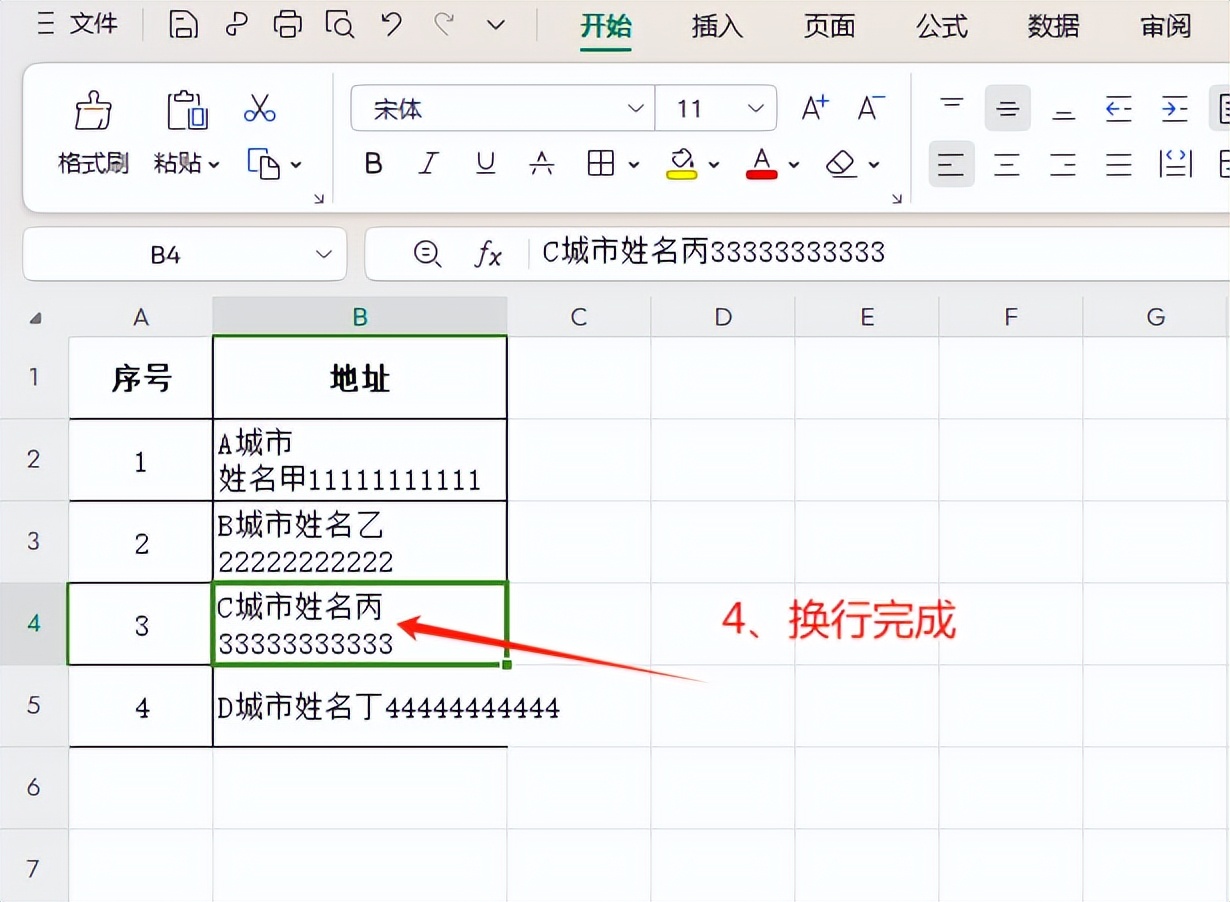Open the B4 Name Box

pyautogui.click(x=185, y=254)
